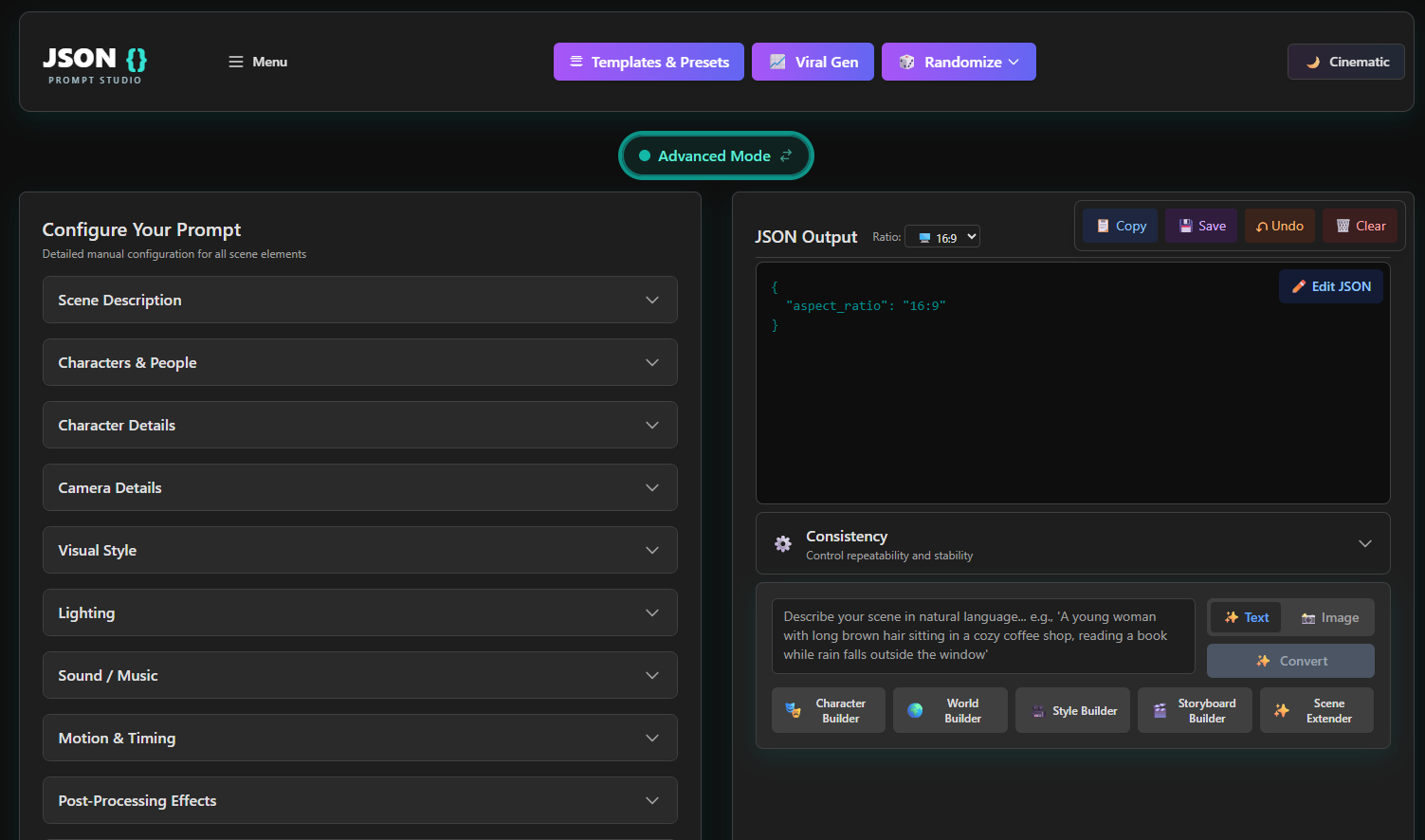Screen dimensions: 1425x840
Task: Click the Copy output icon
Action: (1120, 226)
